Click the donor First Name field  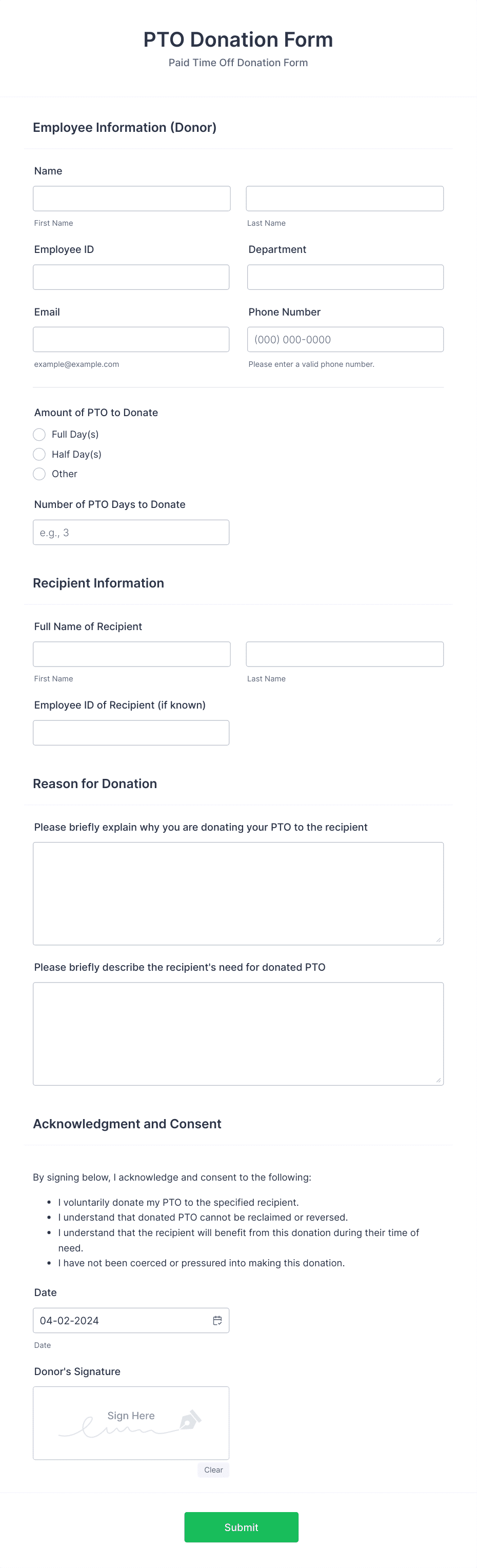(x=131, y=198)
